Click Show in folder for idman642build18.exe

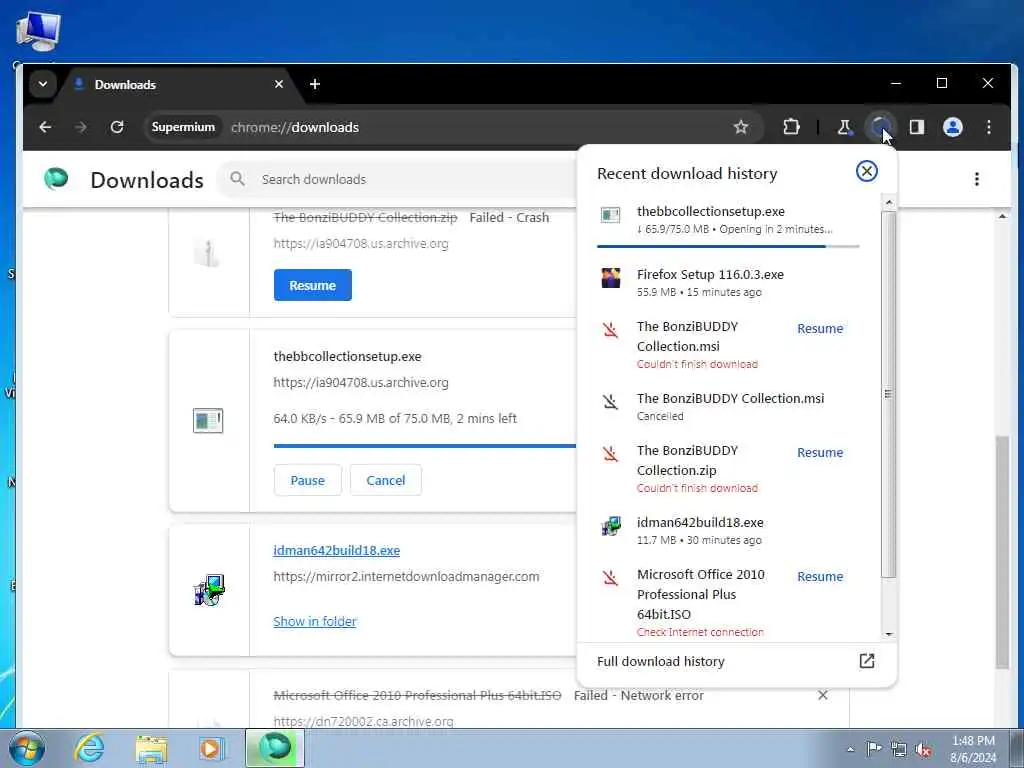315,622
